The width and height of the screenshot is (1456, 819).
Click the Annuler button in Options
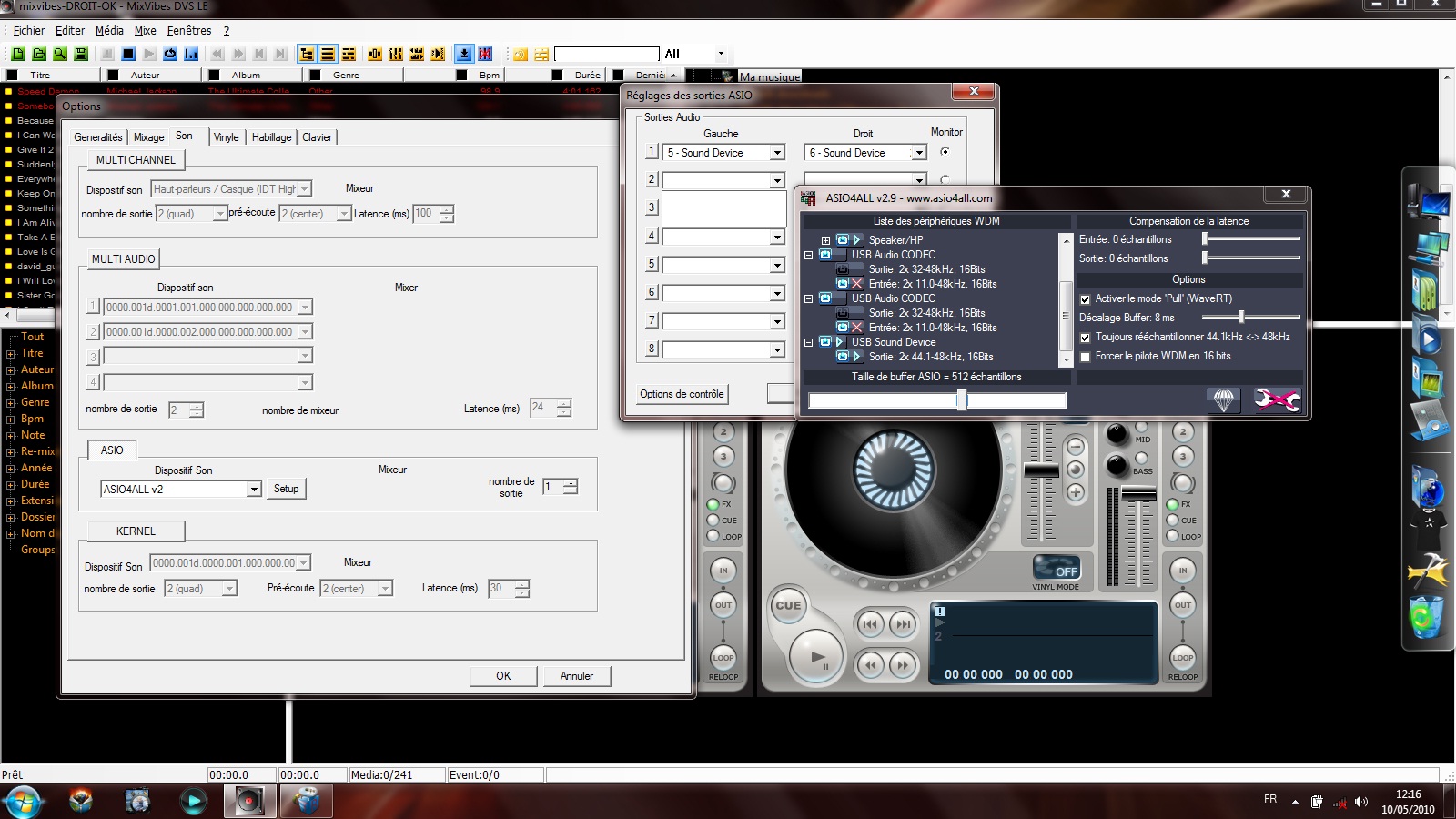(576, 676)
